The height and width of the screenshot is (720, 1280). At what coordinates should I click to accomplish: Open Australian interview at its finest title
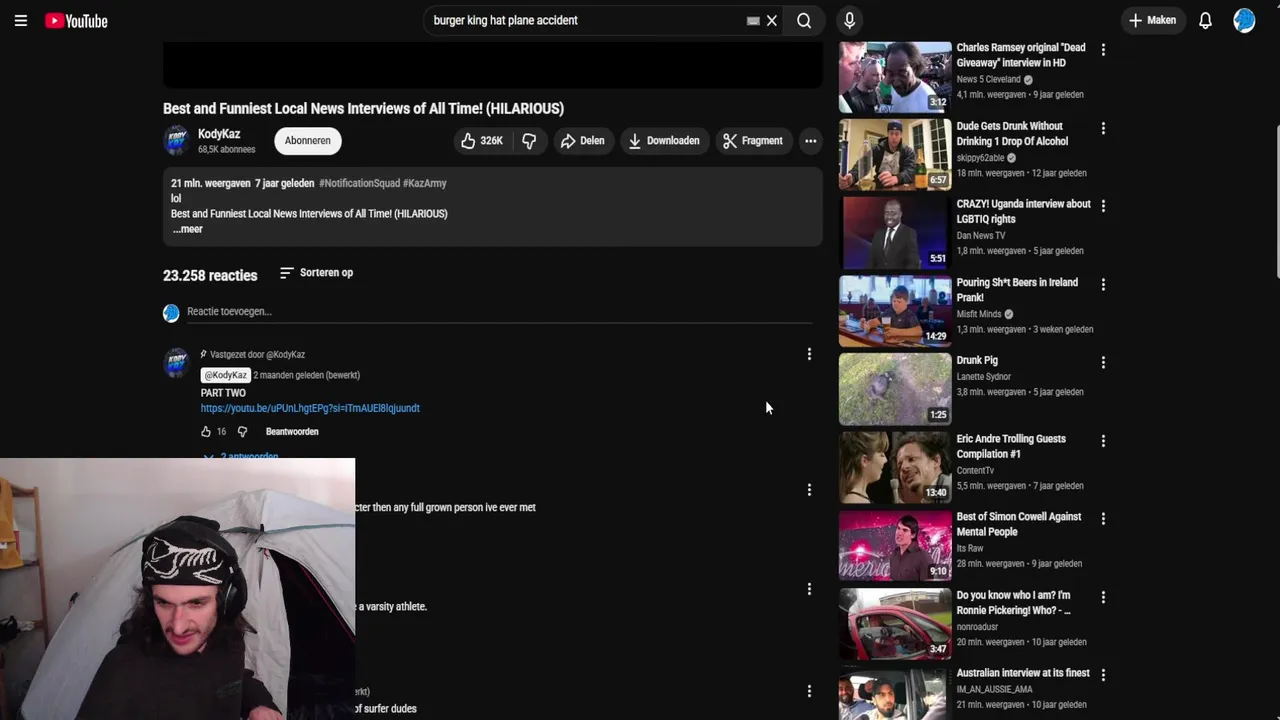point(1023,673)
